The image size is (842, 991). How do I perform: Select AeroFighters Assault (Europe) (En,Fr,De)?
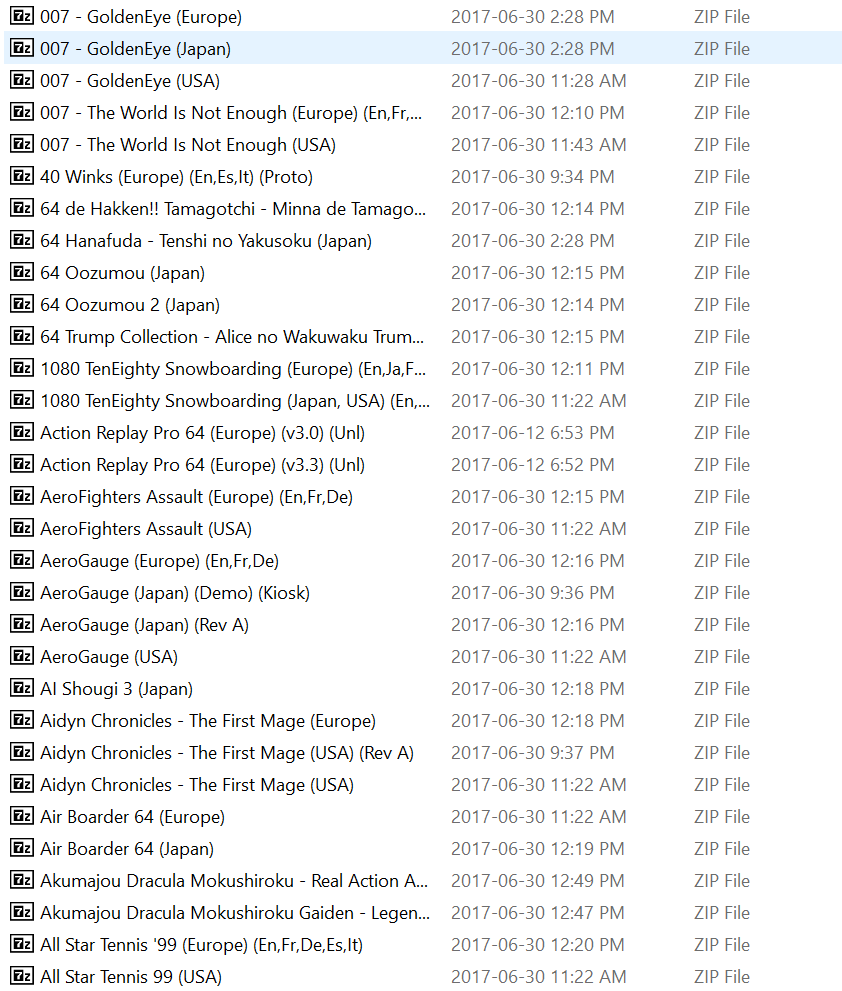pos(197,497)
